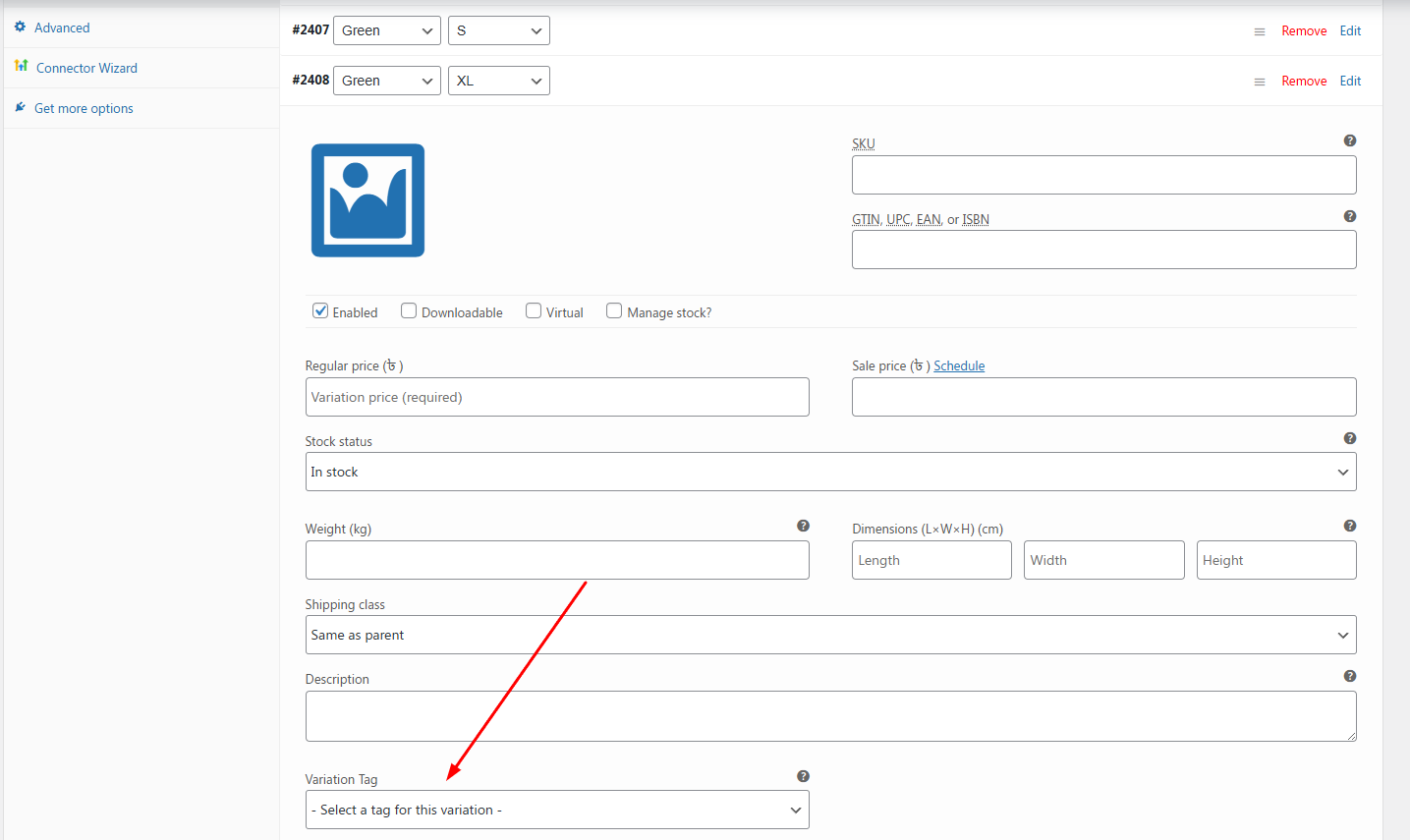Select the Advanced entry in the sidebar
Viewport: 1410px width, 840px height.
[63, 28]
